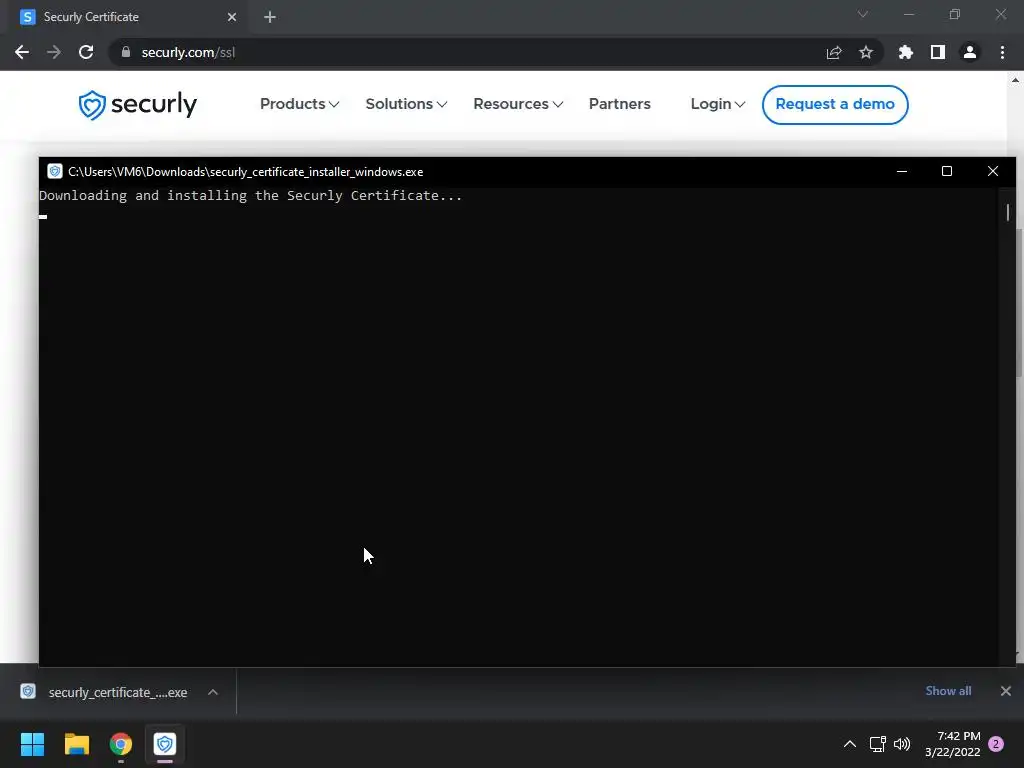Open the Partners page
This screenshot has width=1024, height=768.
(620, 104)
